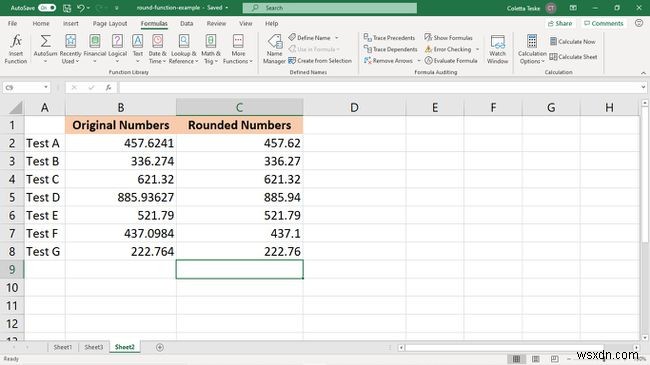Click Evaluate Formula
Screen dimensions: 650x365
(451, 61)
